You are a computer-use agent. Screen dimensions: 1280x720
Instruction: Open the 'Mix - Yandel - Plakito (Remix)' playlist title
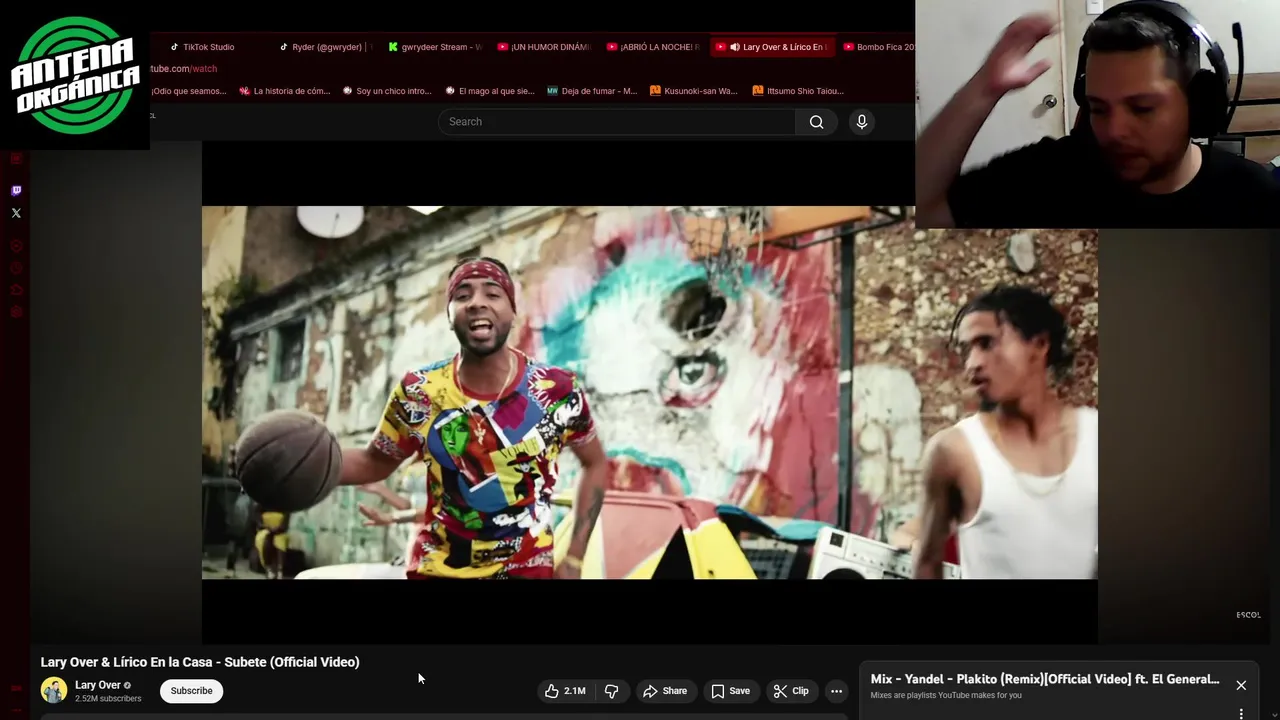coord(1045,679)
